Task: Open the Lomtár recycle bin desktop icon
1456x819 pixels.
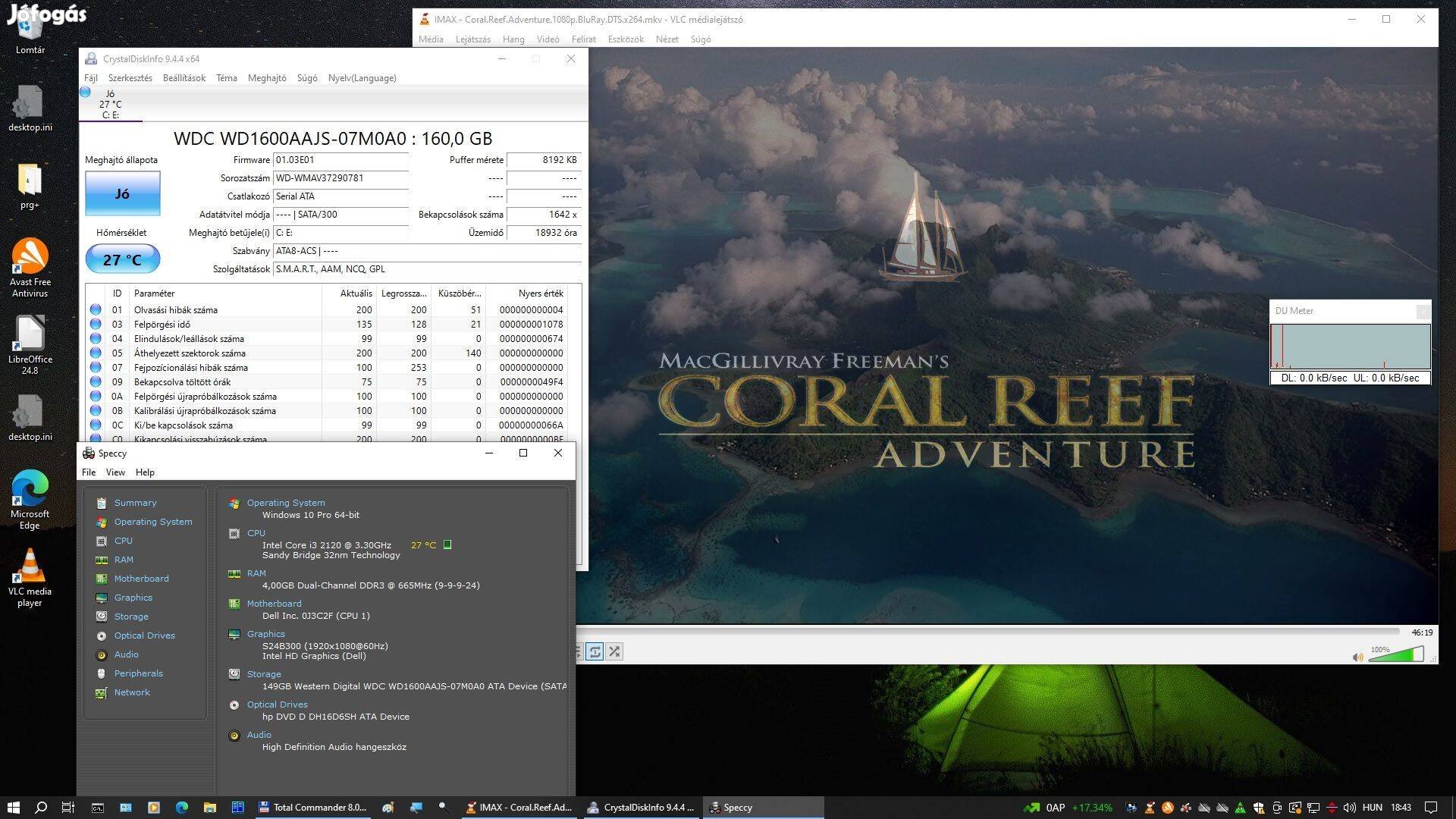Action: (30, 30)
